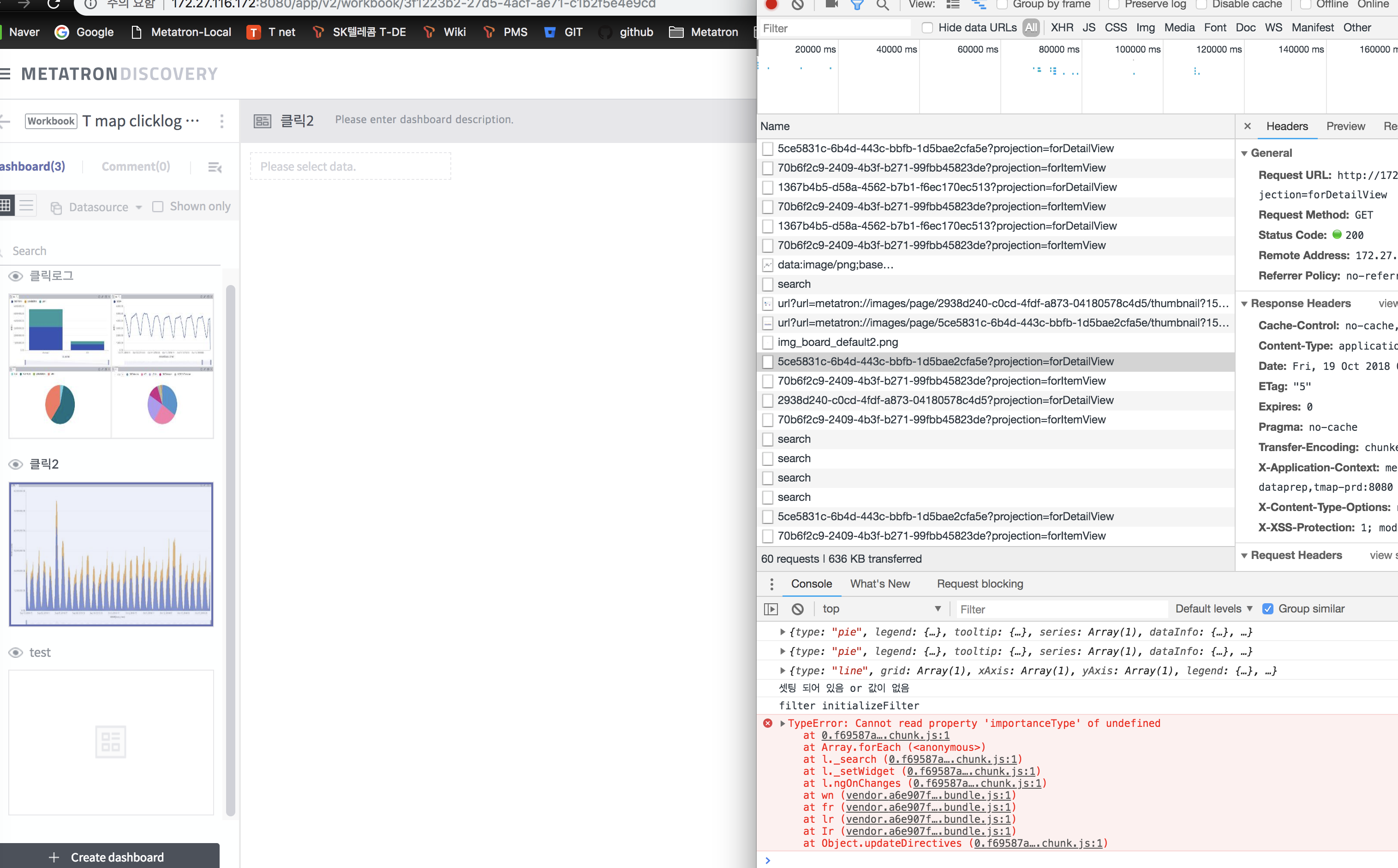The width and height of the screenshot is (1398, 868).
Task: Show the console sidebar
Action: (771, 608)
